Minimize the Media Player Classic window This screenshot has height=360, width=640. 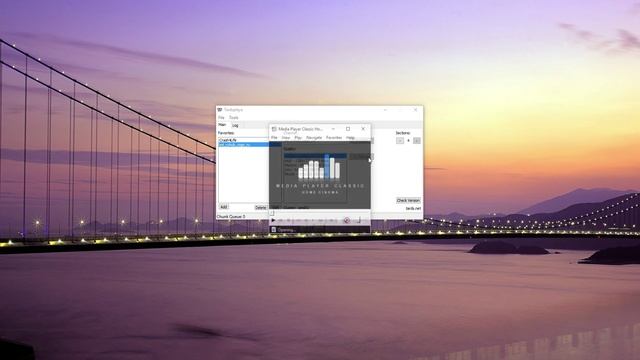333,129
